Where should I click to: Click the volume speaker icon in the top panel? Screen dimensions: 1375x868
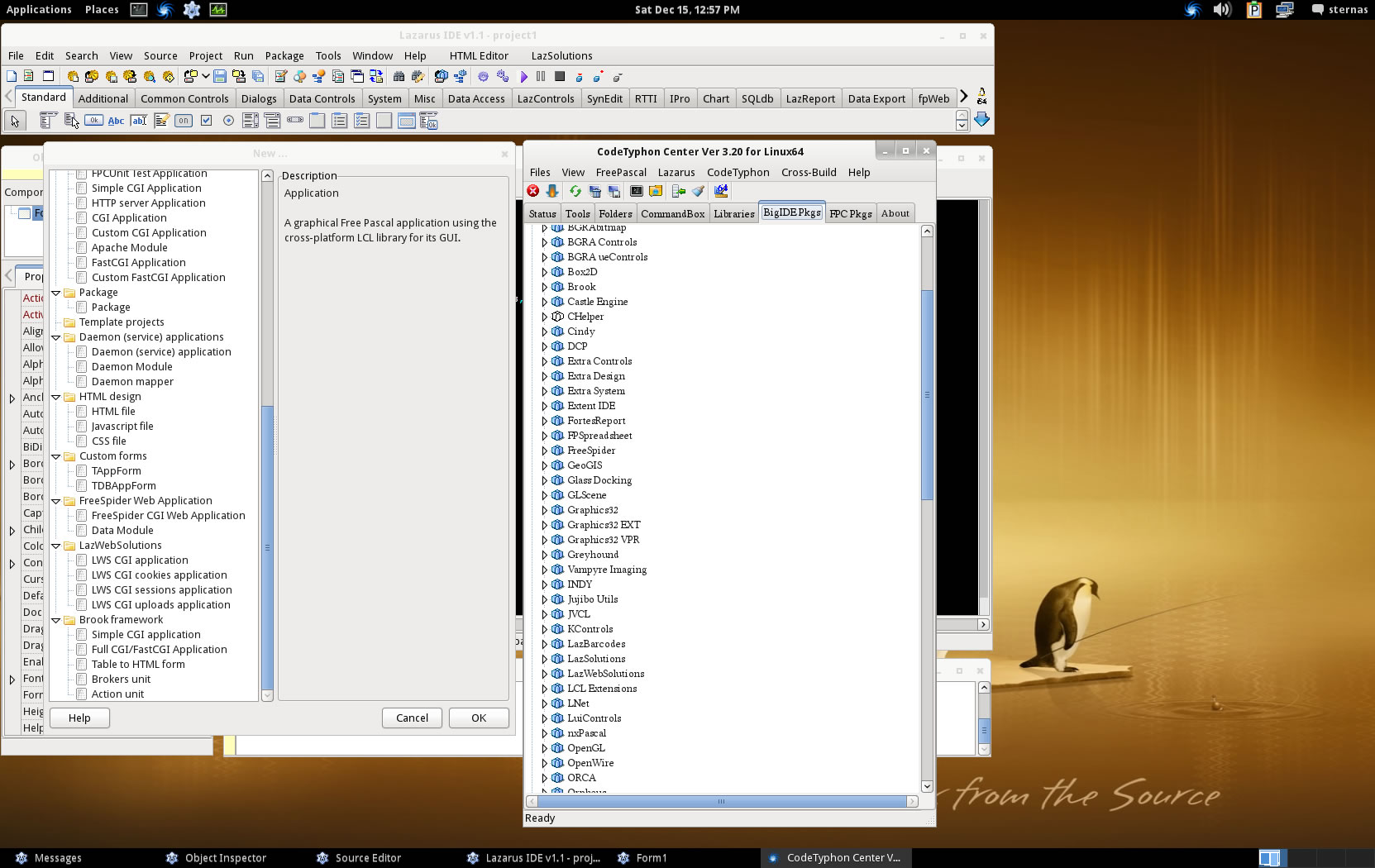1221,10
